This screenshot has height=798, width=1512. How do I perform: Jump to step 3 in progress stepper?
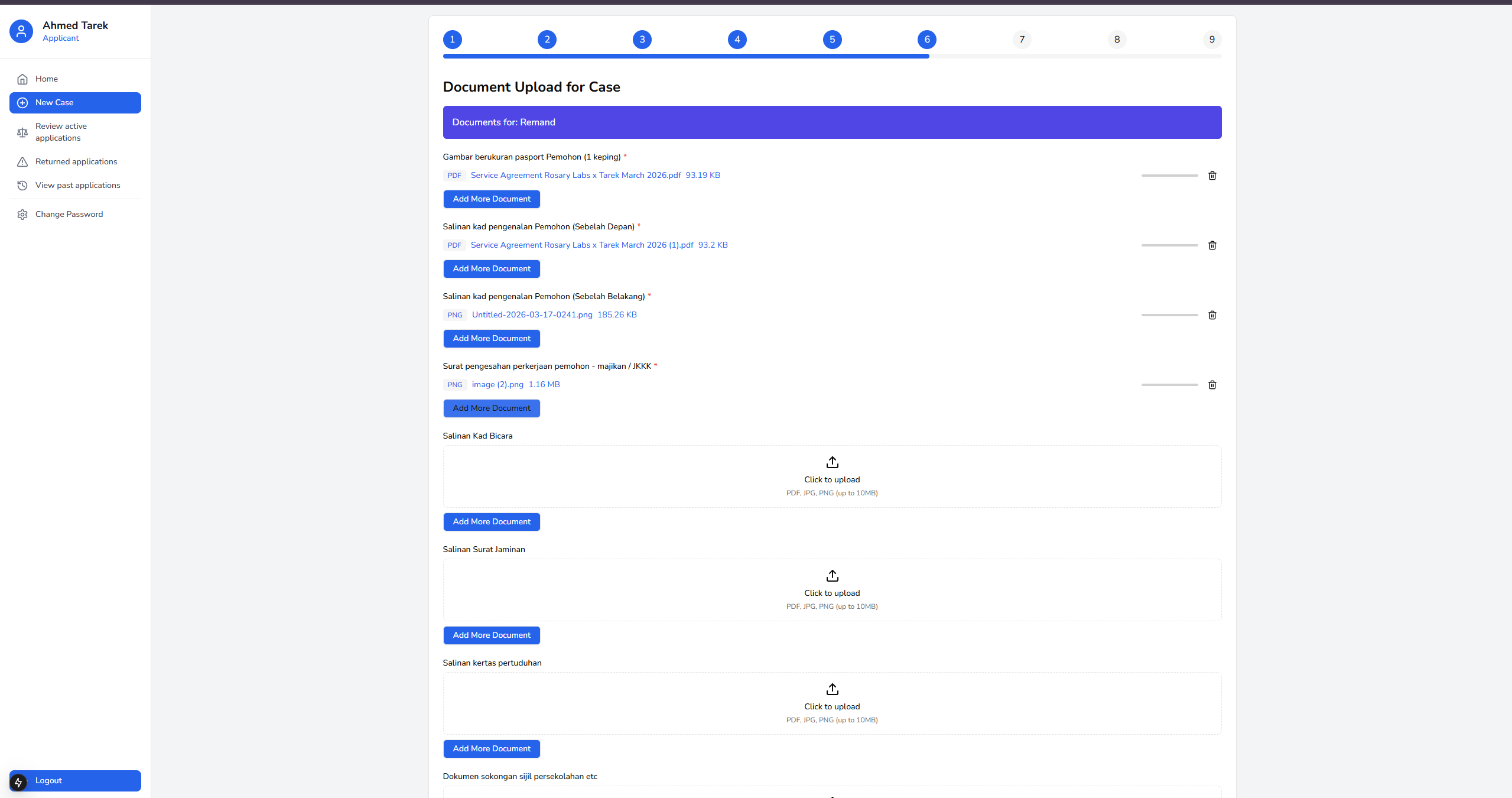point(642,40)
